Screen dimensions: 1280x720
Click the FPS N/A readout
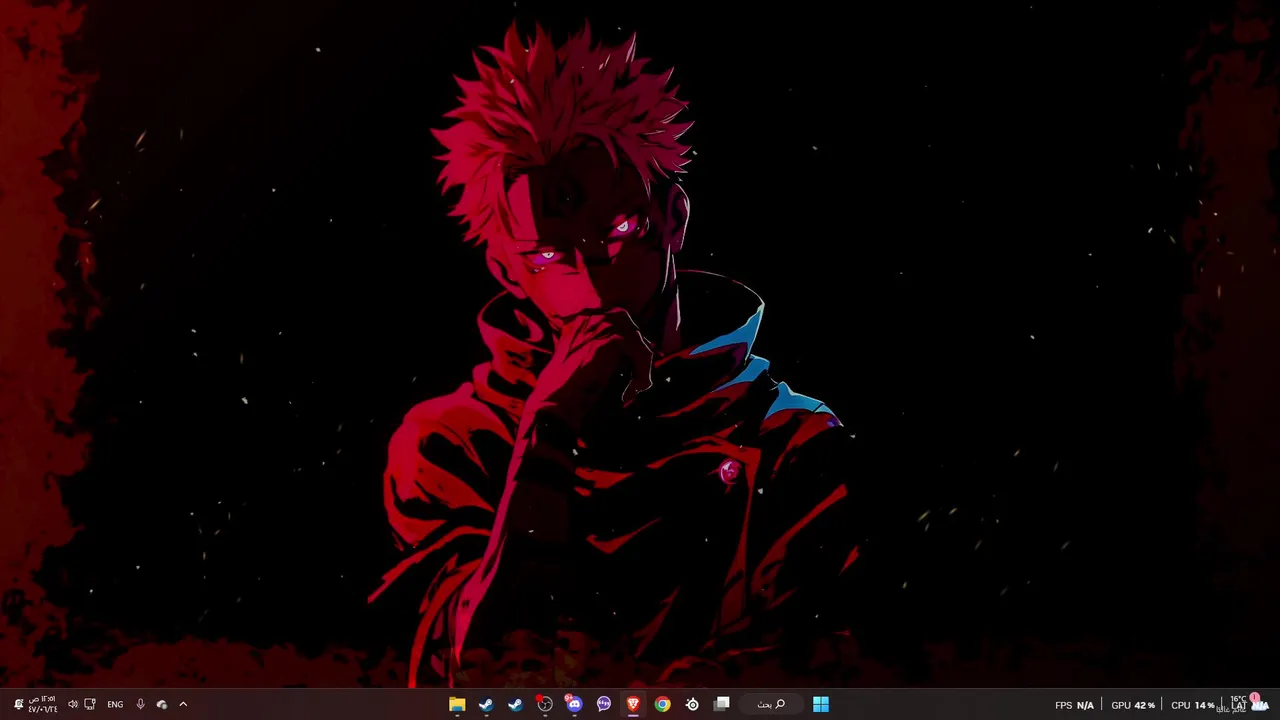tap(1074, 705)
